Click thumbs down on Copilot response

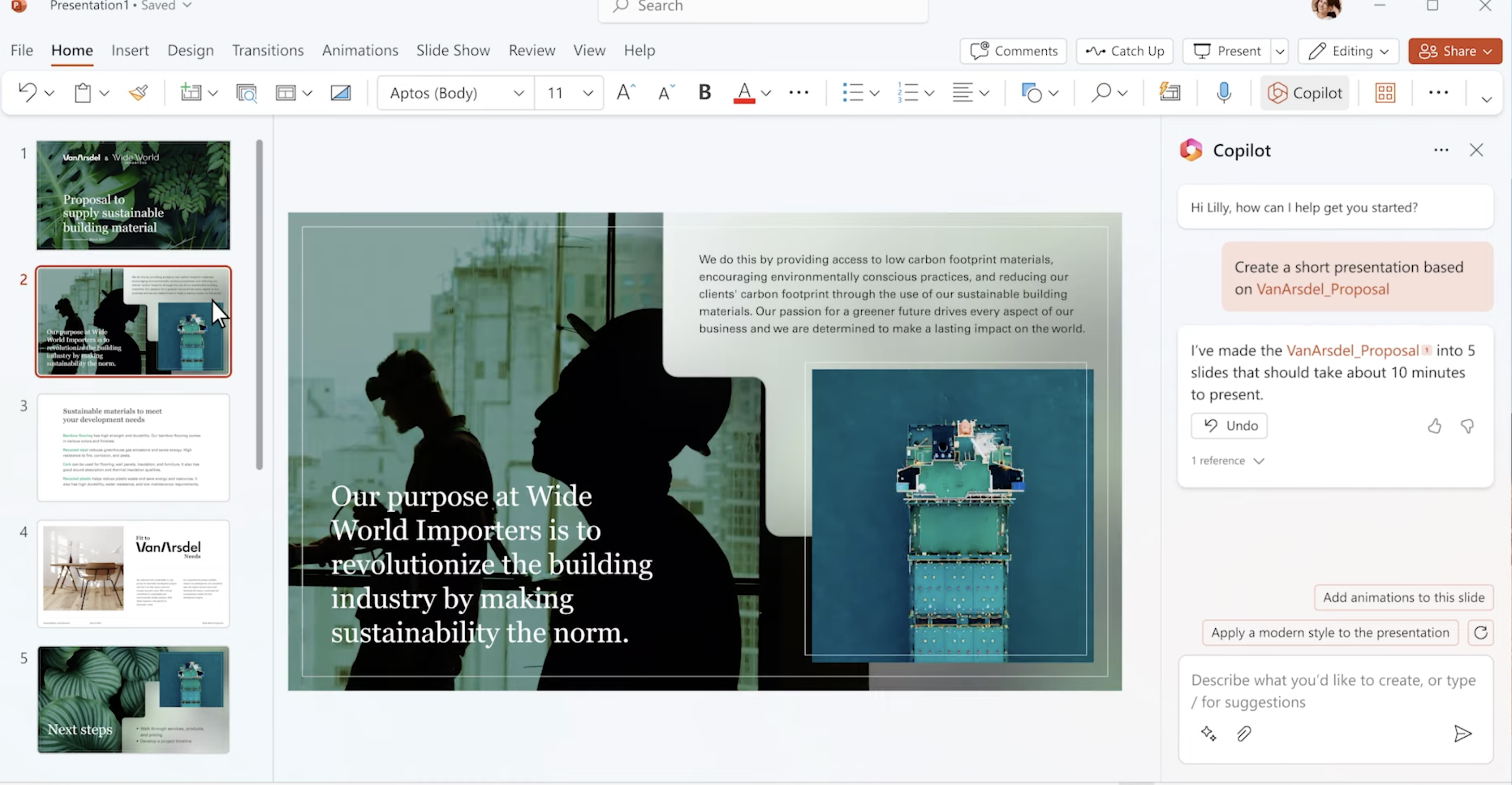click(x=1467, y=426)
